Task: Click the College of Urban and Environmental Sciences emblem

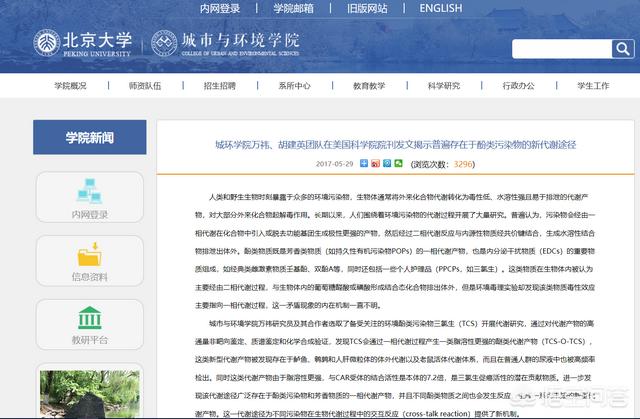Action: pyautogui.click(x=164, y=43)
